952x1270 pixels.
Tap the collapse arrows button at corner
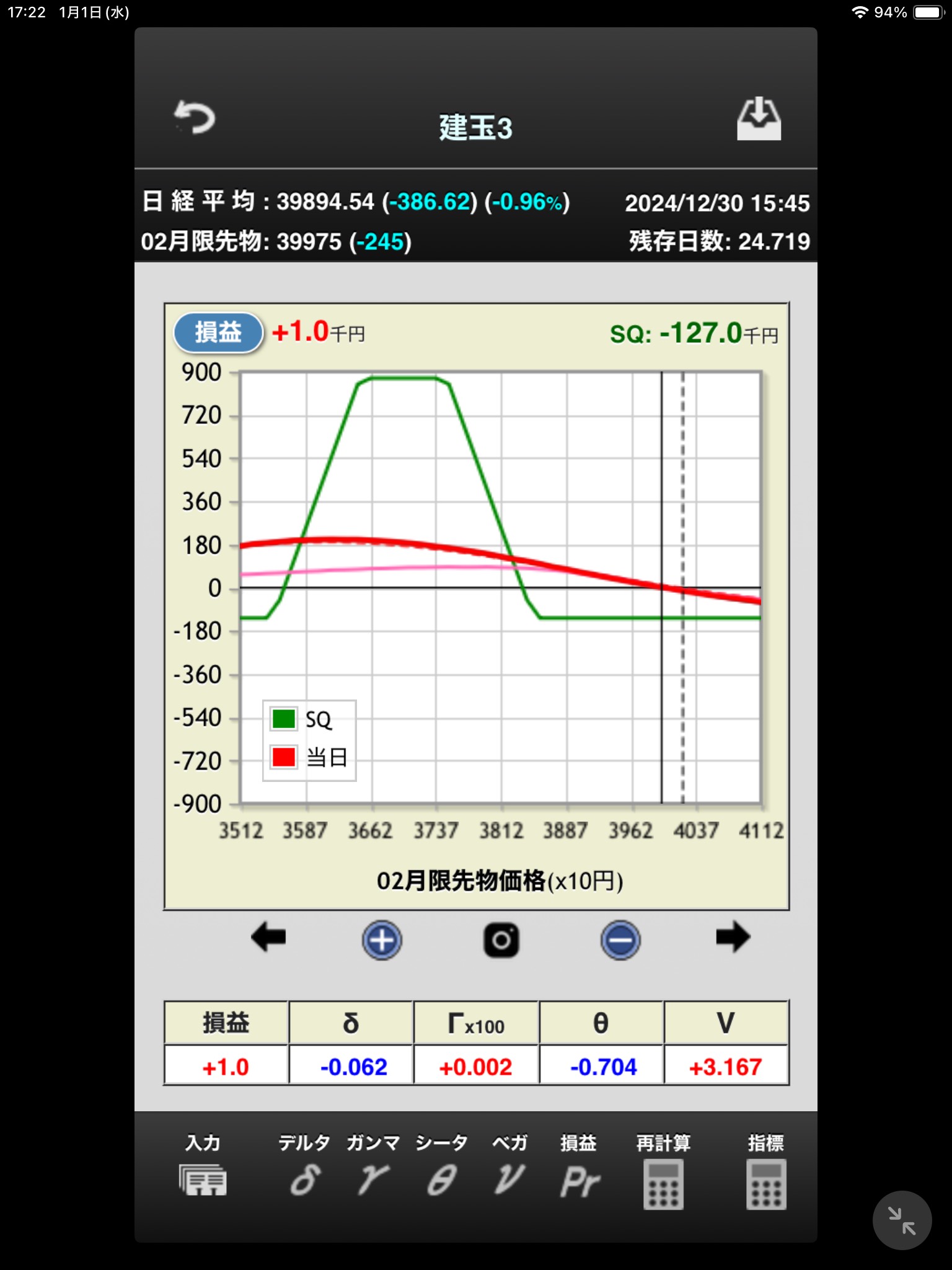point(902,1220)
